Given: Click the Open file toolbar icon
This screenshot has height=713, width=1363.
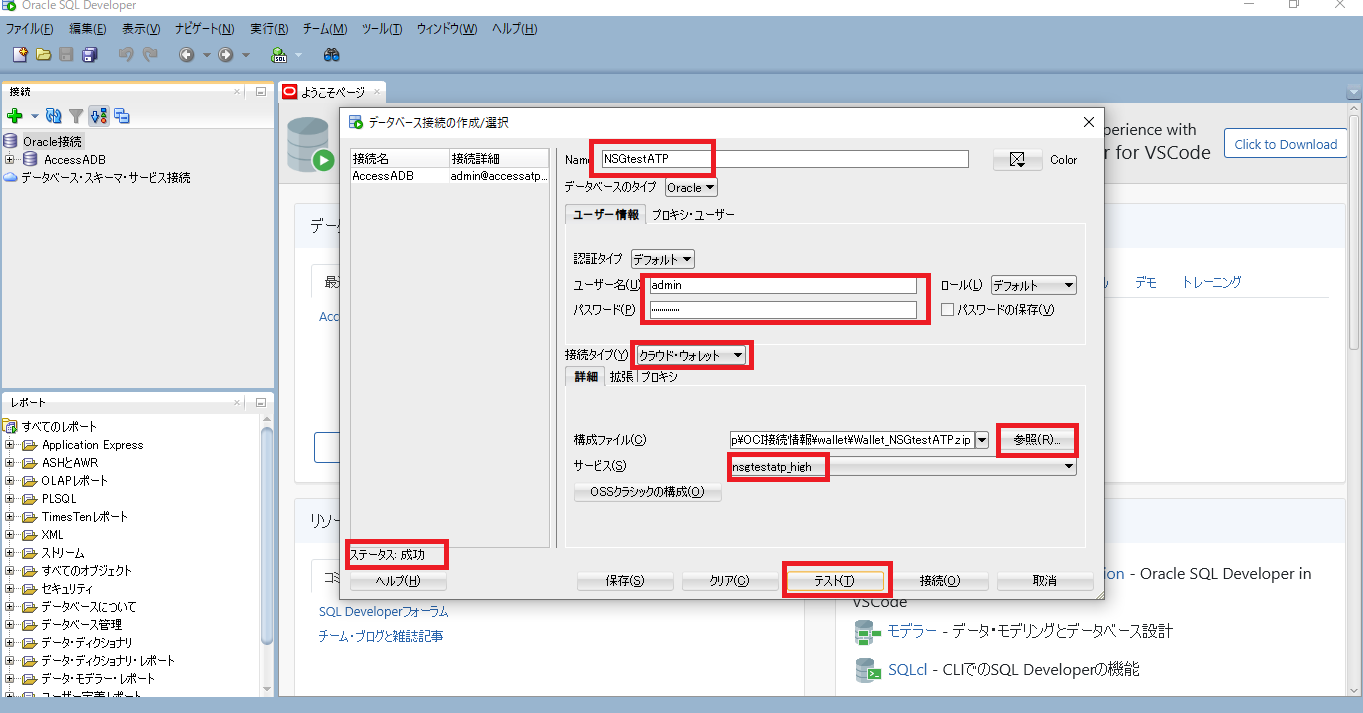Looking at the screenshot, I should 43,54.
